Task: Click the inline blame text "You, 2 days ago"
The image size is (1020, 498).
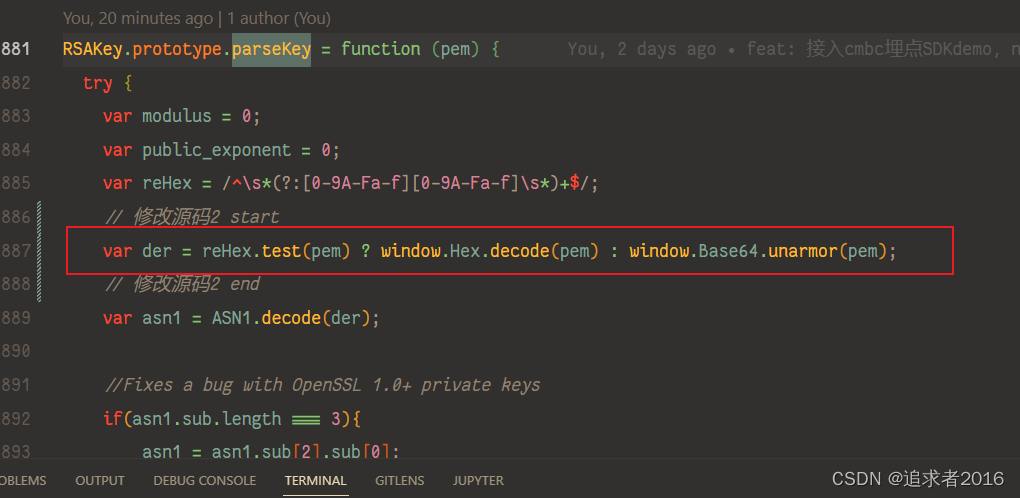Action: click(642, 49)
